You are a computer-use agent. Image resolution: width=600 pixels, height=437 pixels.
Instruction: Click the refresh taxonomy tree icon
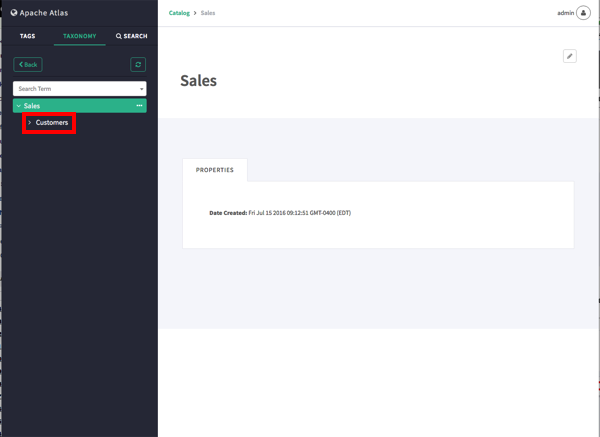(139, 64)
